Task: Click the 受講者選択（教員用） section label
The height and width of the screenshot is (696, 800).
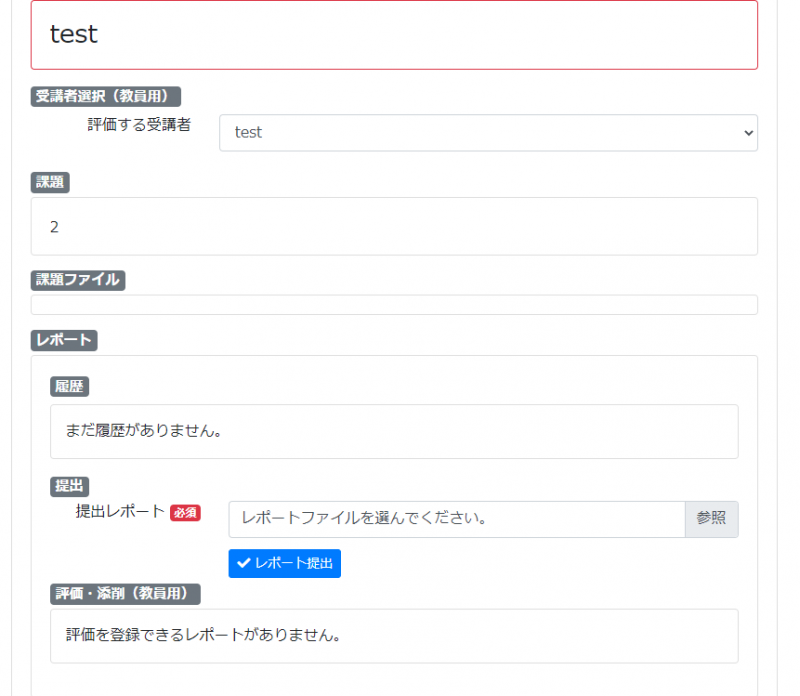Action: (x=106, y=96)
